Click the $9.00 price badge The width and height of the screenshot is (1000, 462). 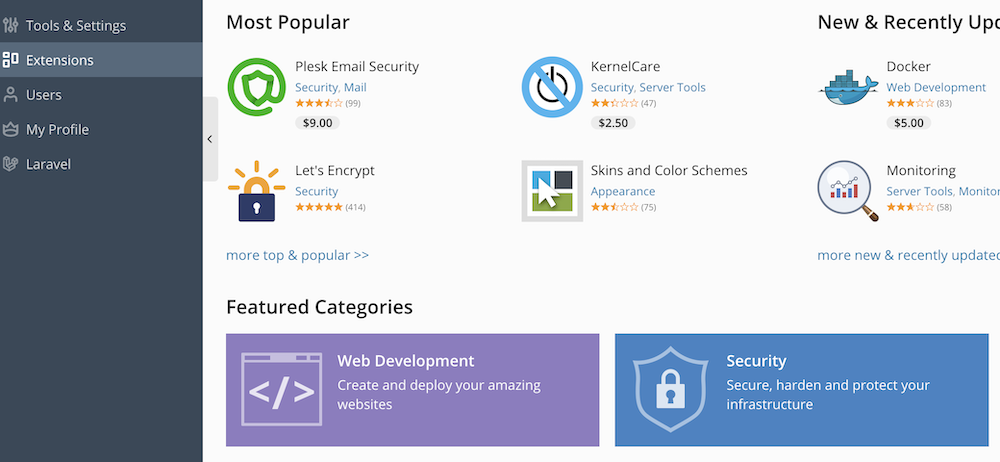318,123
